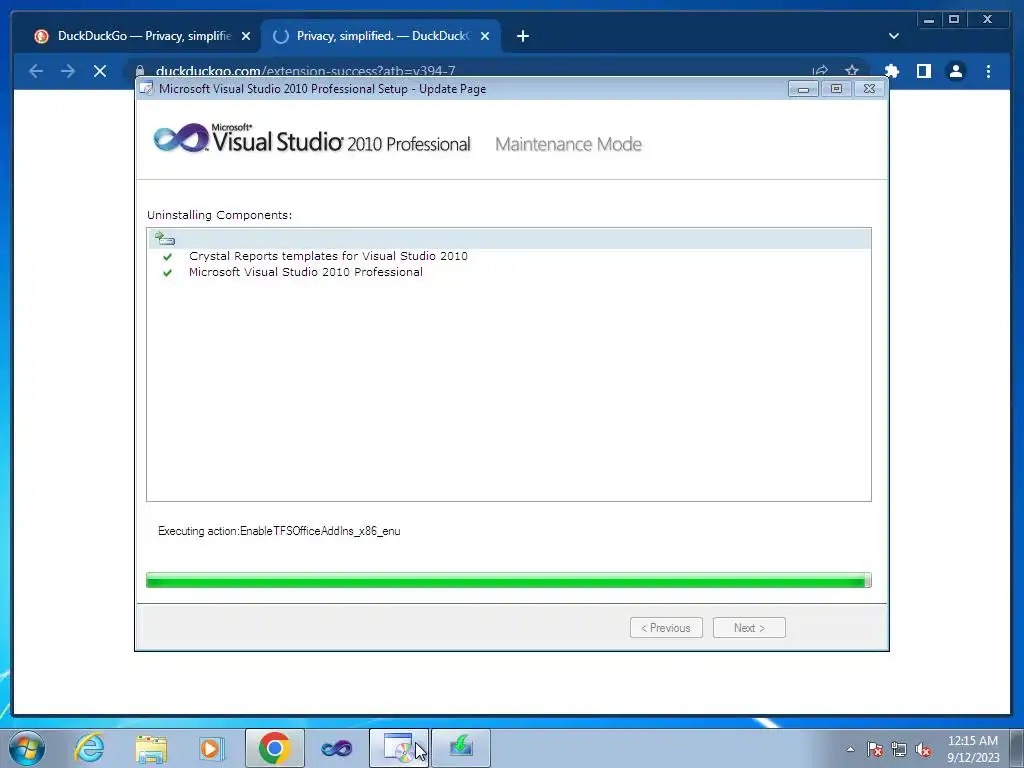Click the duckduckgo.com address bar
Screen dimensions: 1024x768
click(x=470, y=71)
